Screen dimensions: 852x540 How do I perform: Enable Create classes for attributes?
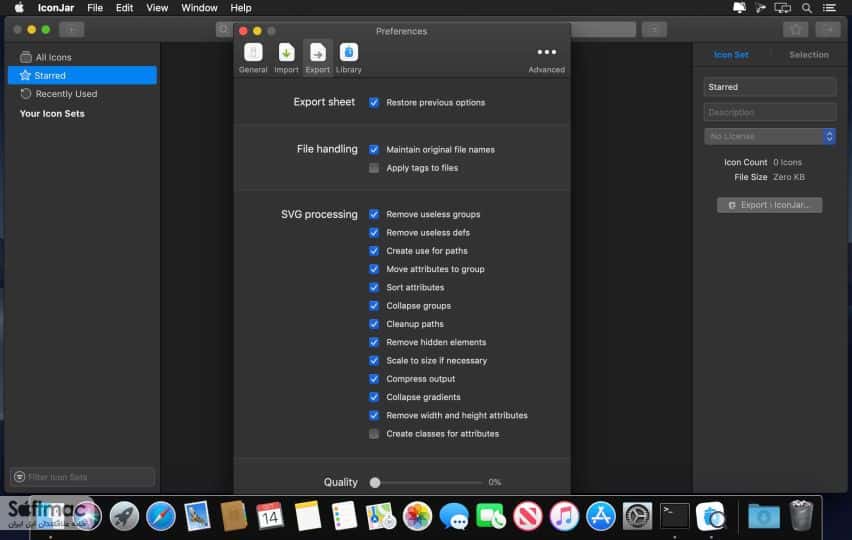[x=374, y=434]
